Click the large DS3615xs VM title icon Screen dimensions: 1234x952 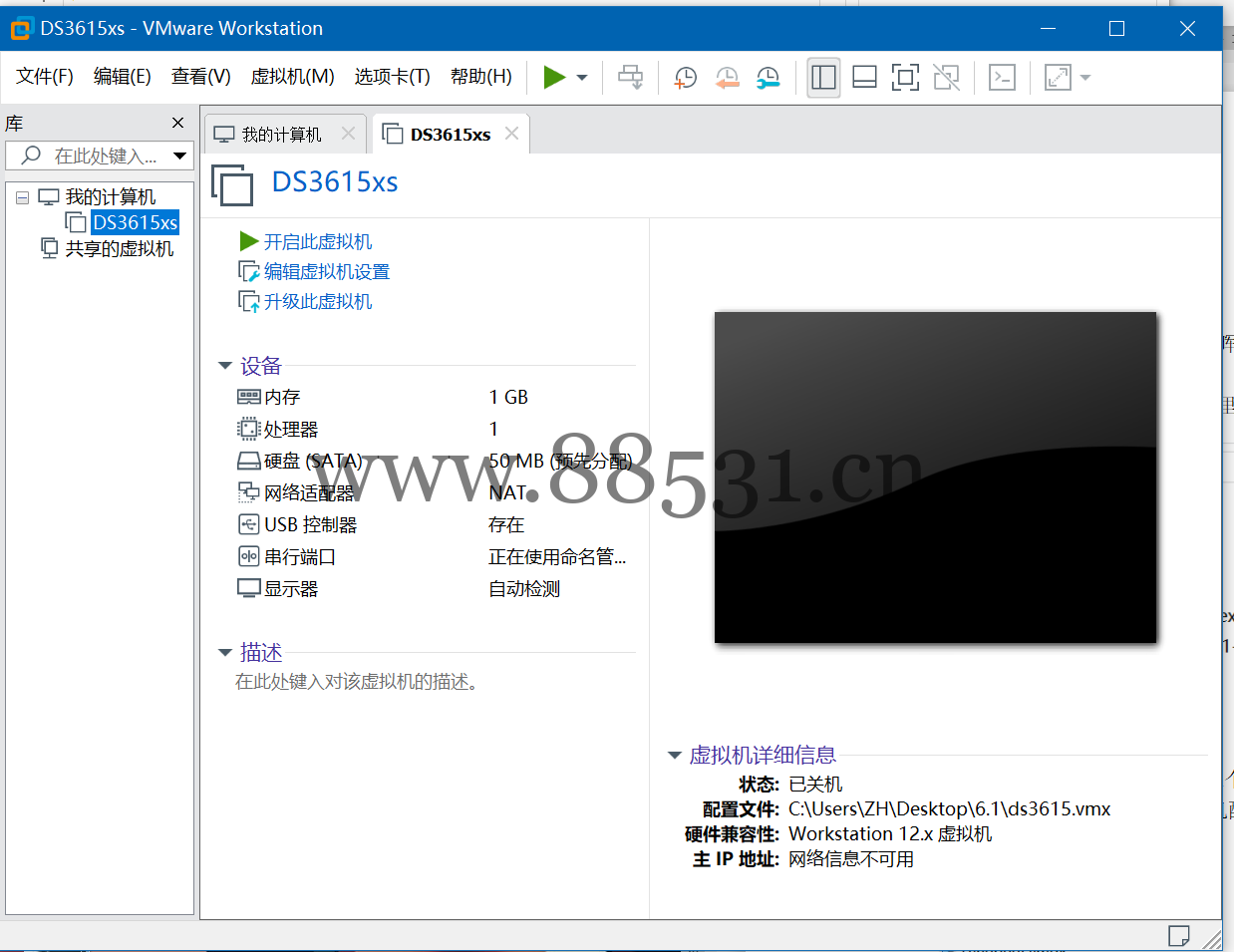[x=232, y=184]
